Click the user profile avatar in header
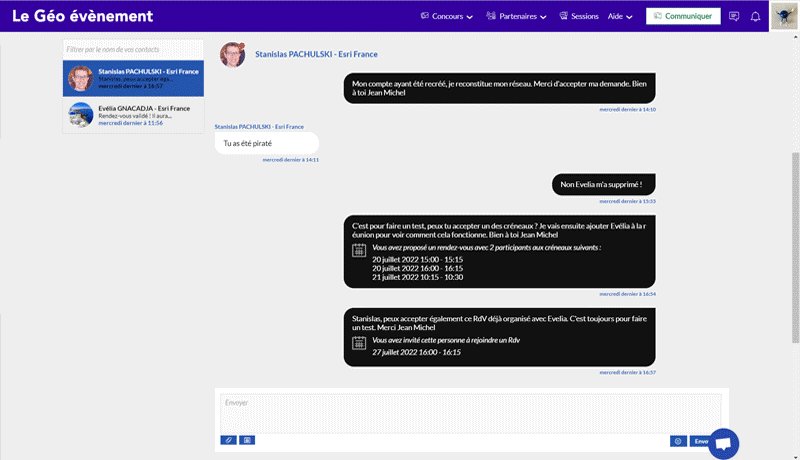Viewport: 800px width, 460px height. [784, 16]
